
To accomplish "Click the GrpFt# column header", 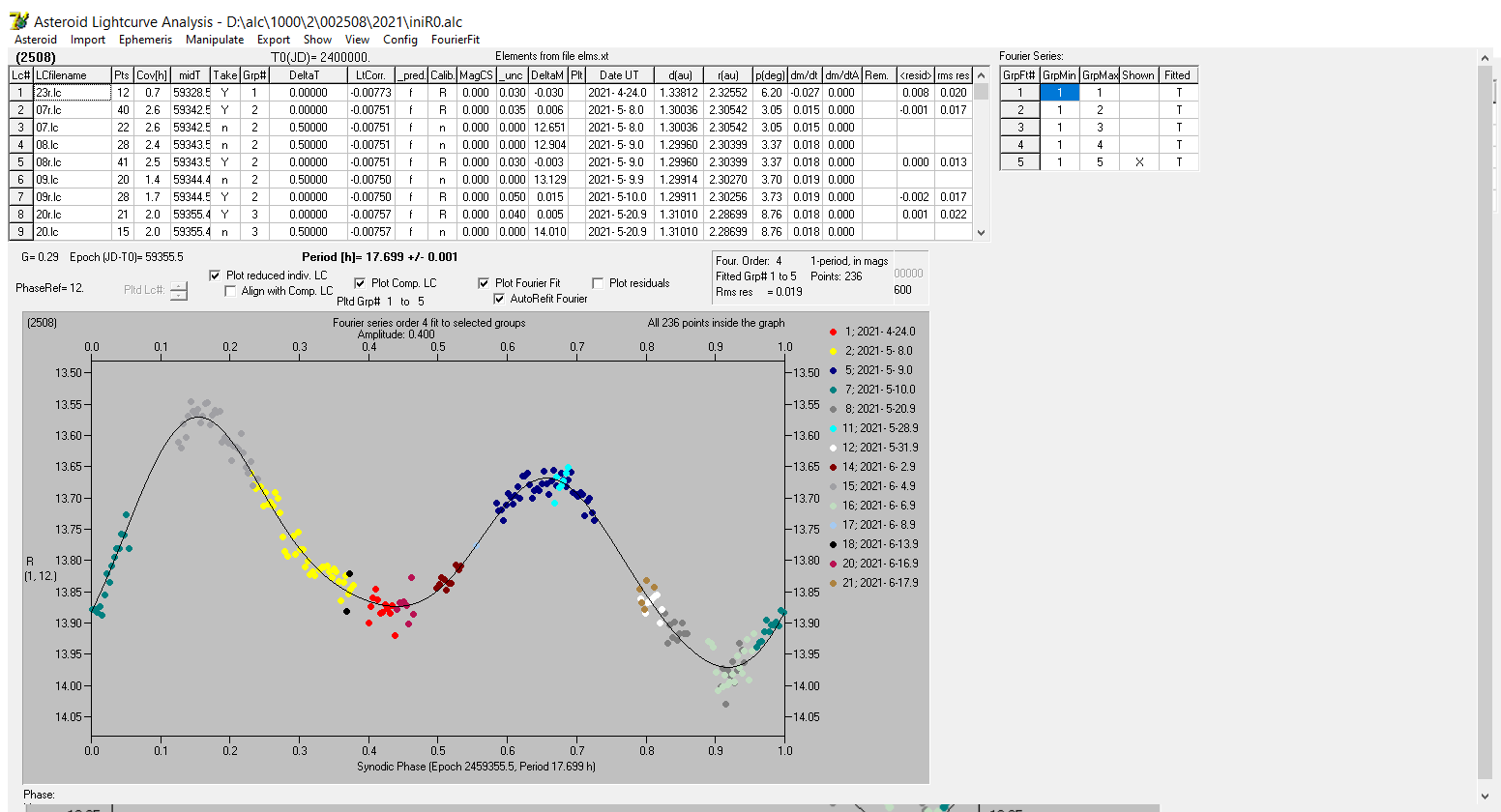I will 1019,75.
